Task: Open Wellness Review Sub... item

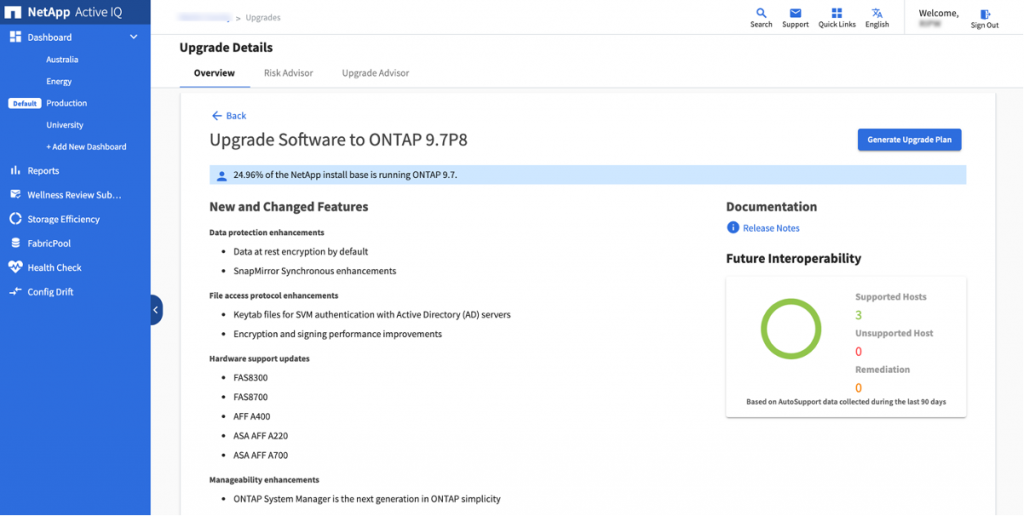Action: 74,195
